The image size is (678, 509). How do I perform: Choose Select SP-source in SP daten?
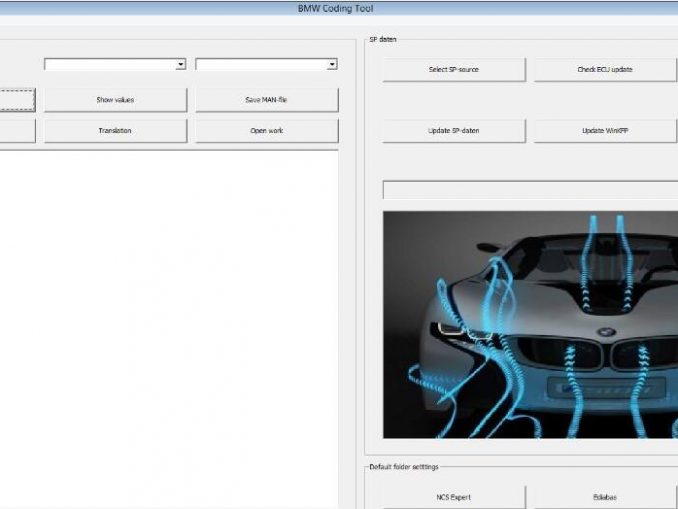[x=454, y=70]
